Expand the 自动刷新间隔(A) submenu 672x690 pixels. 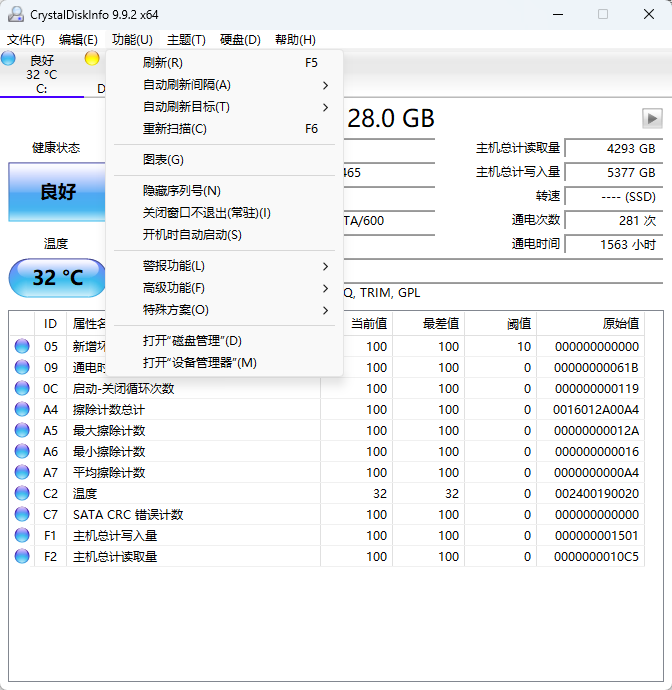(224, 84)
